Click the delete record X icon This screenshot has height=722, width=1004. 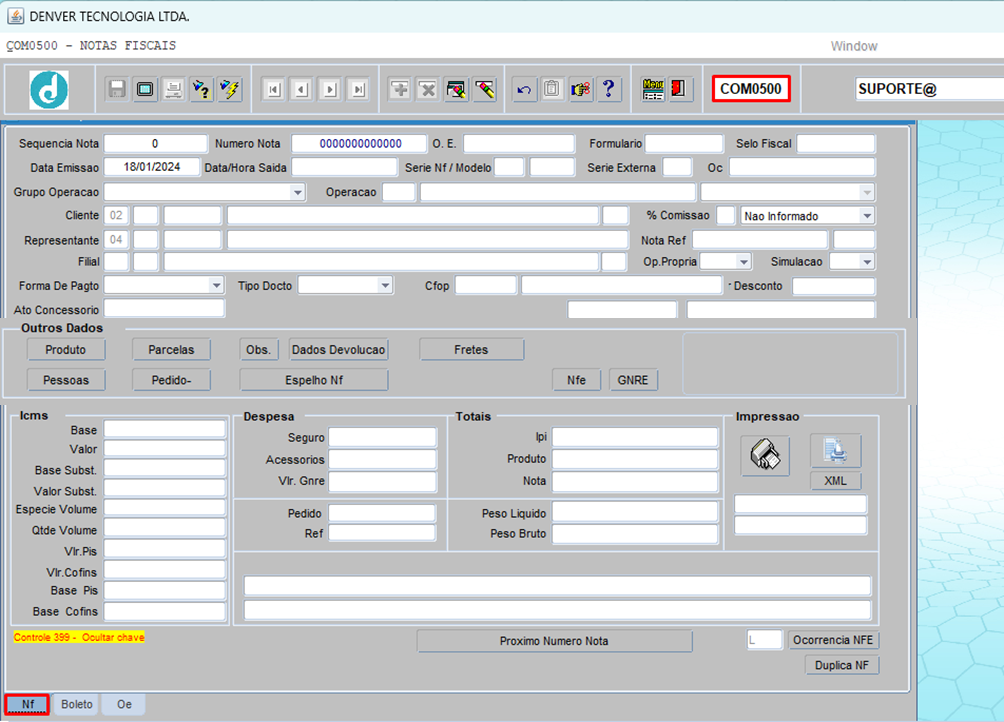(x=427, y=89)
